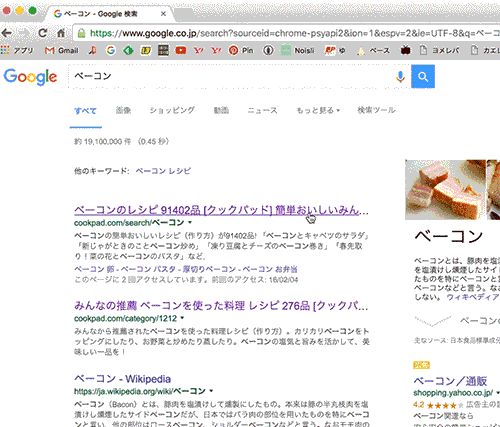Go to browser home icon
500x427 pixels.
(61, 33)
